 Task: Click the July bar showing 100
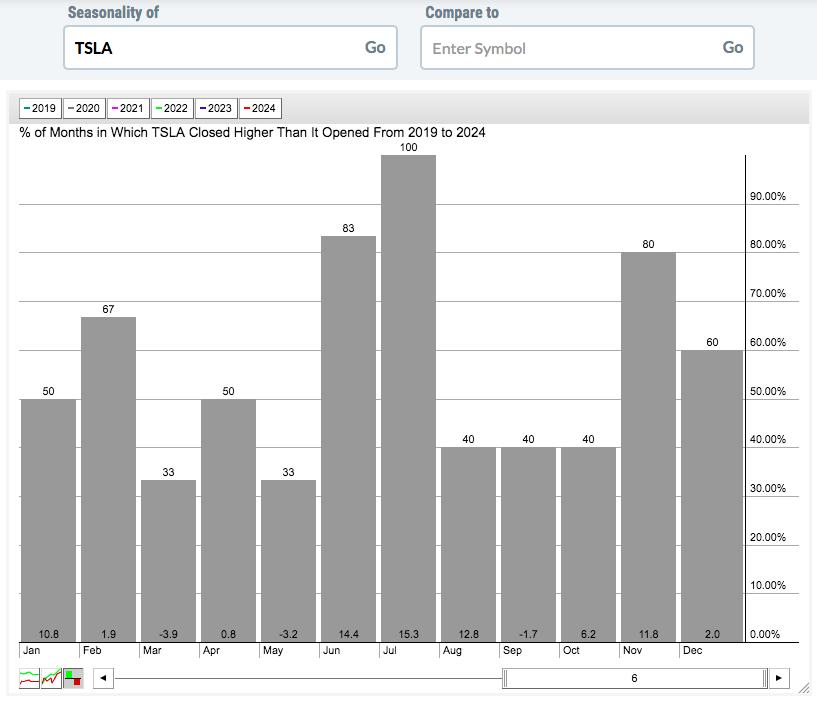tap(408, 398)
